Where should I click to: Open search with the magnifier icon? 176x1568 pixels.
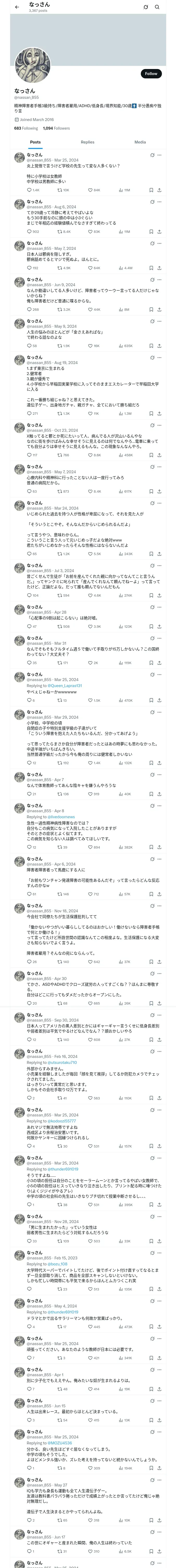point(157,7)
